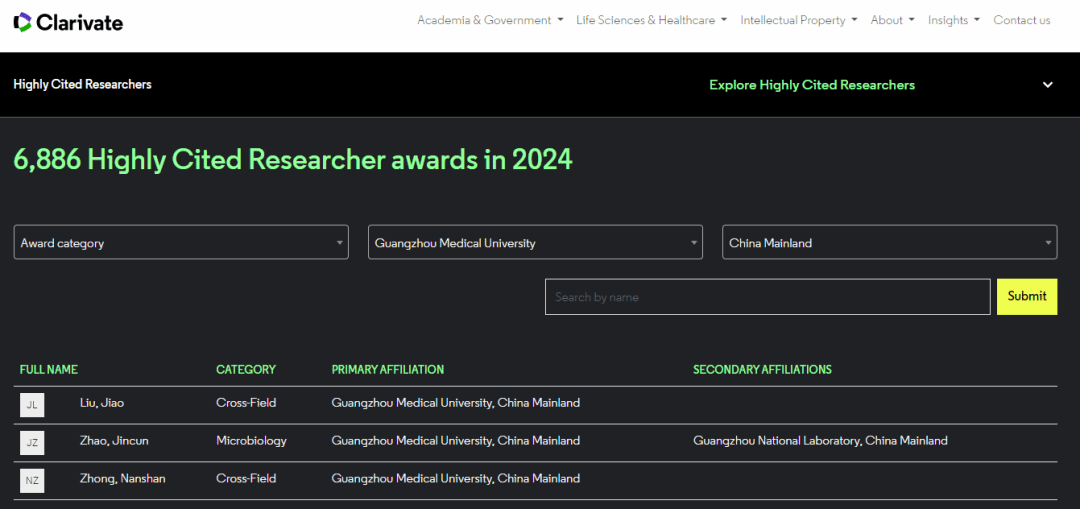Select researcher Zhao, Jincun

coord(114,441)
